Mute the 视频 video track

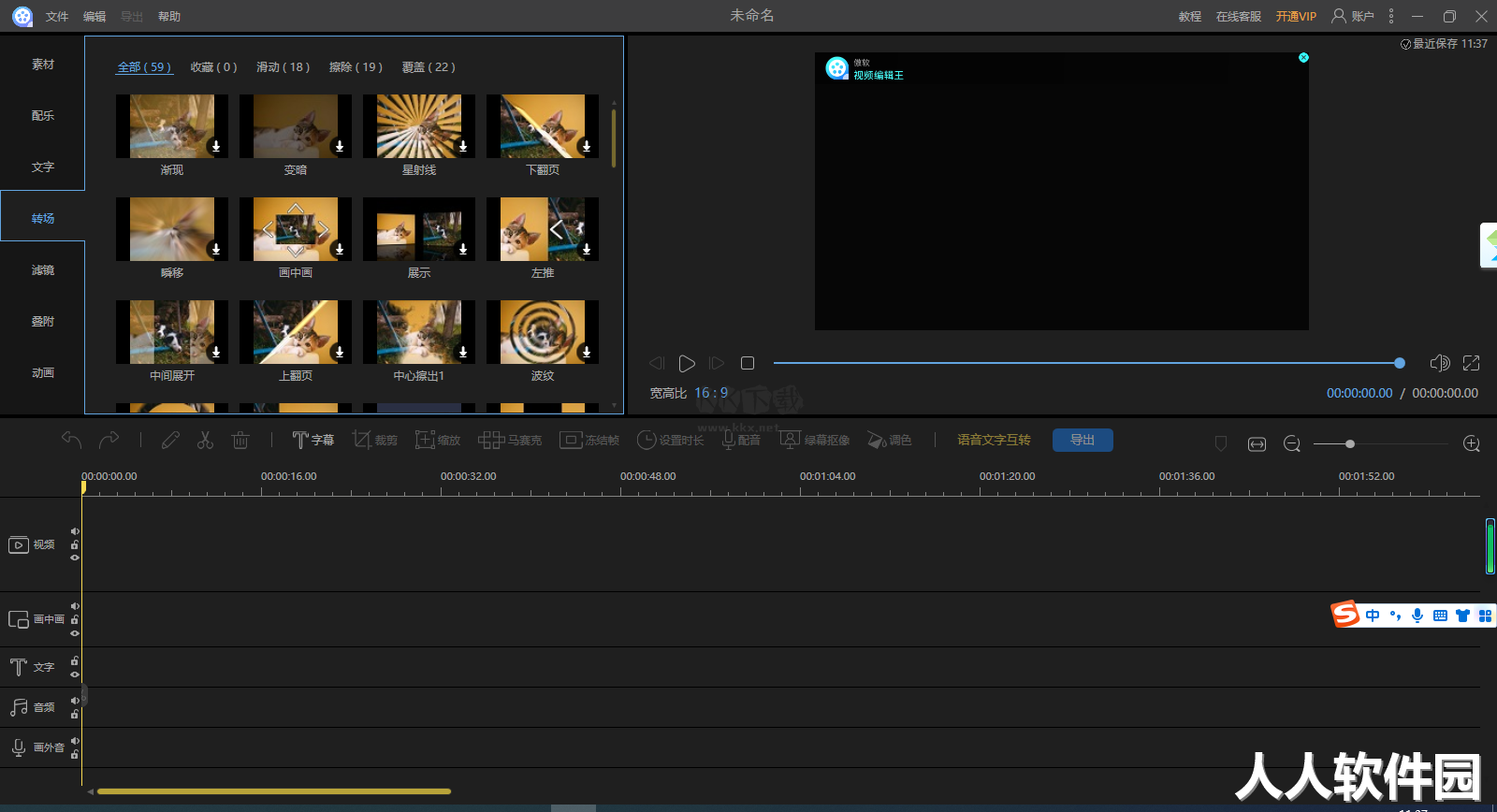point(75,531)
